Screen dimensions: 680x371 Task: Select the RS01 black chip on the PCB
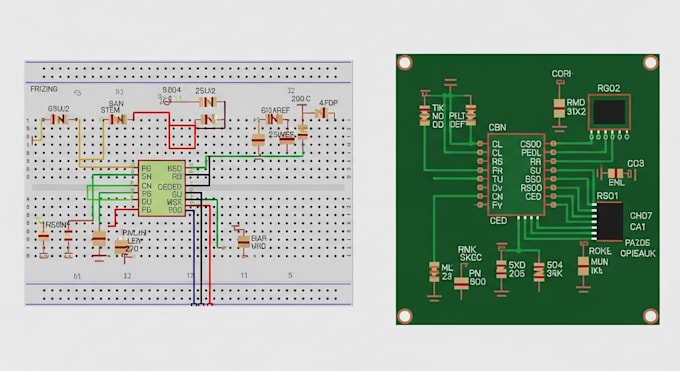coord(609,221)
